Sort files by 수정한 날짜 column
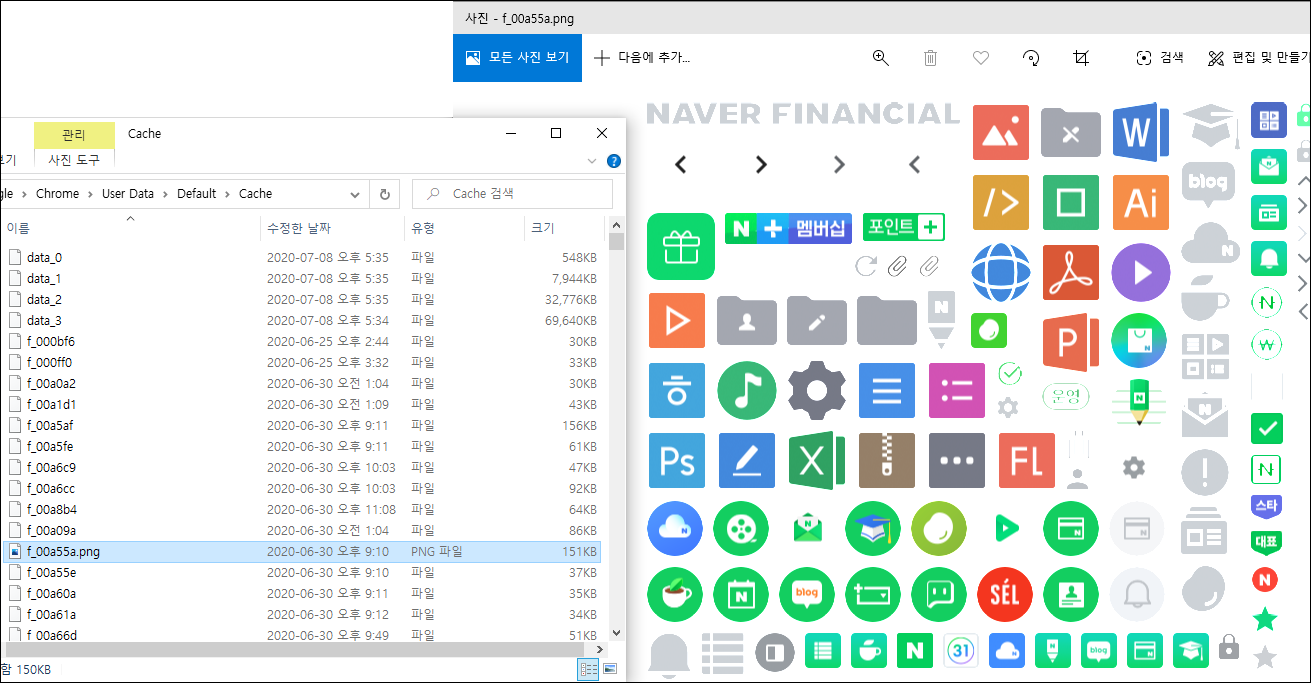Image resolution: width=1311 pixels, height=683 pixels. (x=331, y=228)
